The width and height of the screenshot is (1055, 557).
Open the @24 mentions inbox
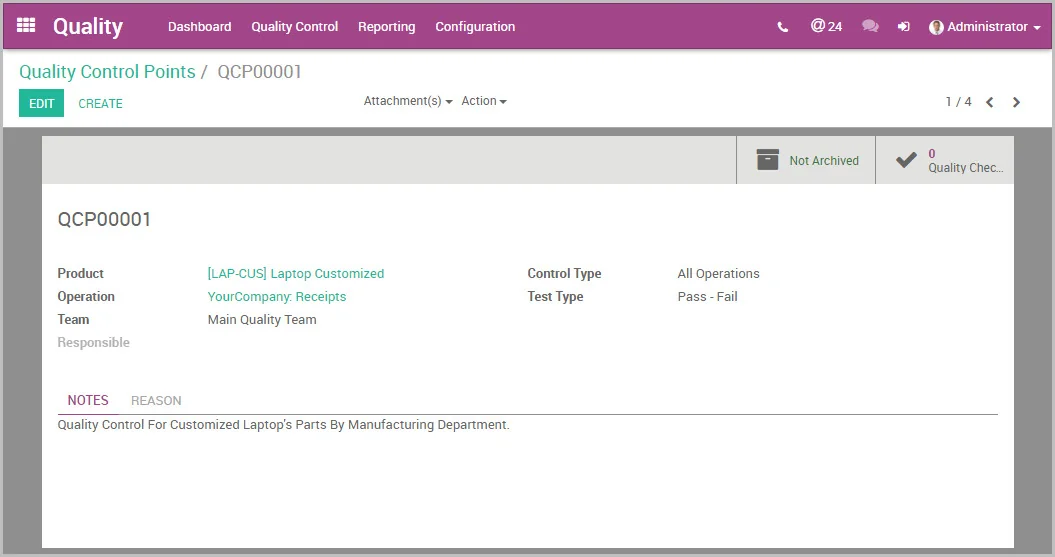[x=826, y=26]
